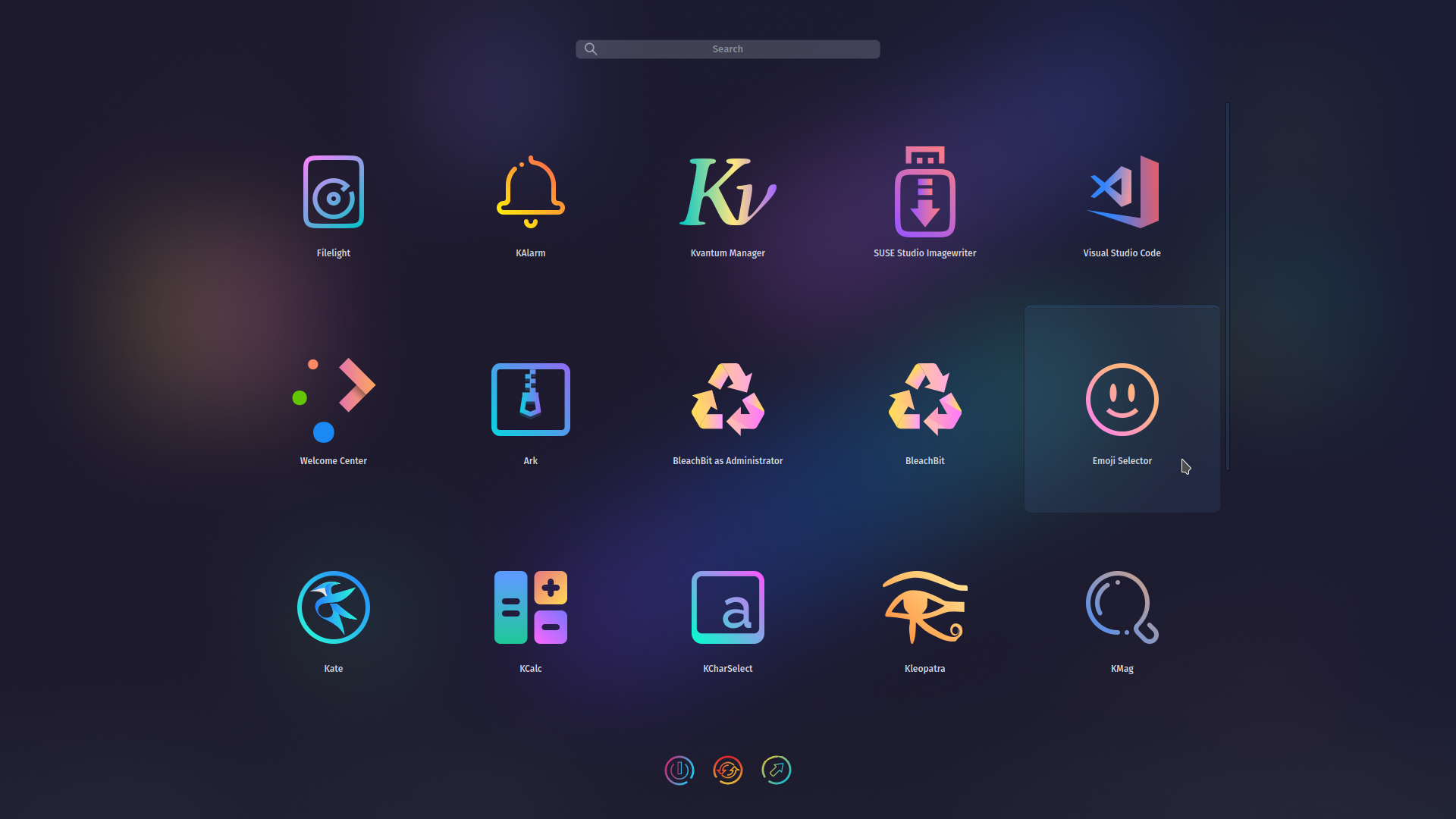
Task: Click the reboot button with circular arrows
Action: coord(728,770)
